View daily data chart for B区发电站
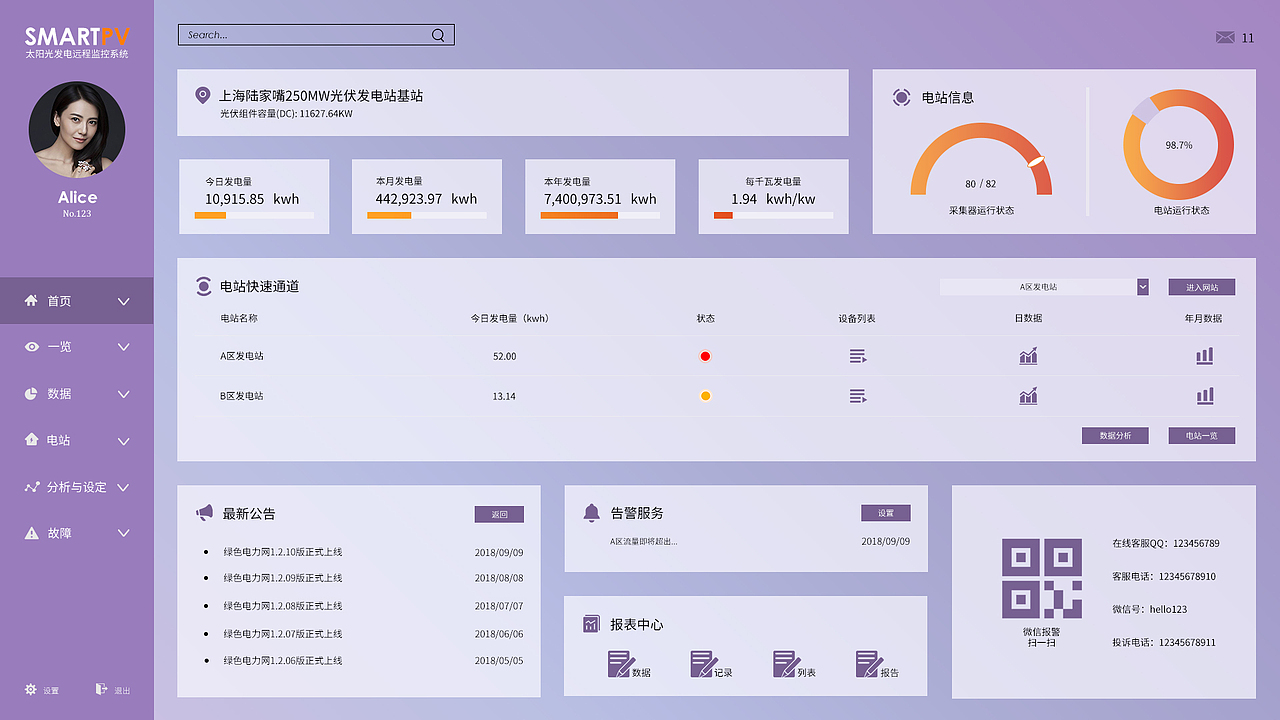 click(1028, 395)
